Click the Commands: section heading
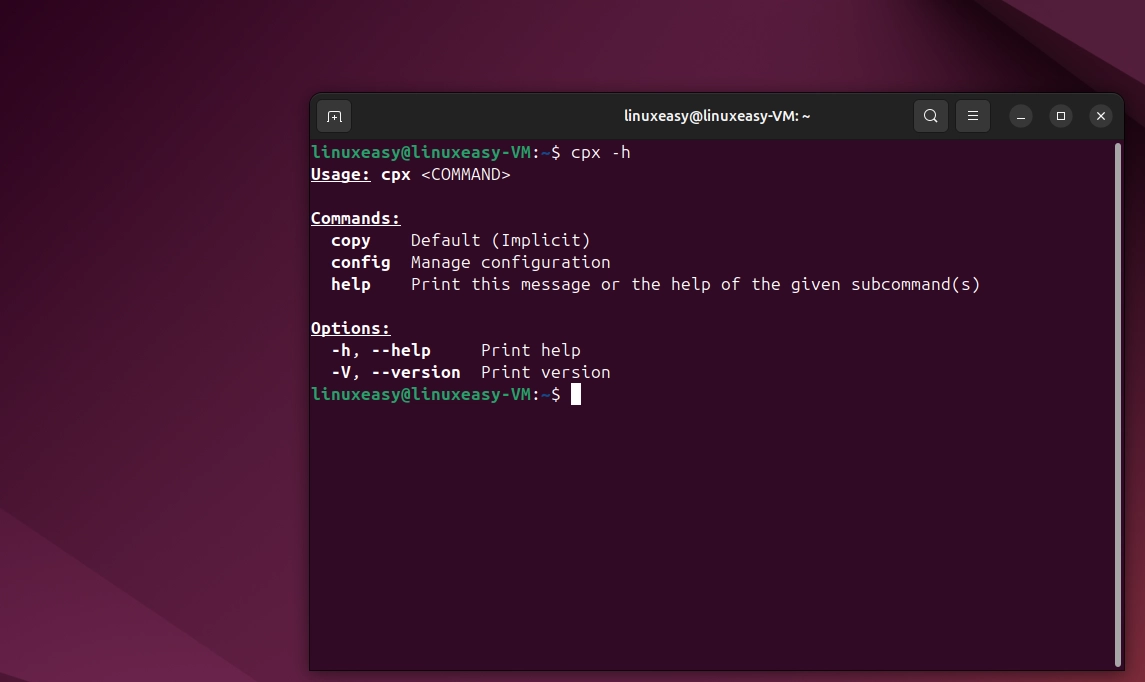 click(x=355, y=218)
